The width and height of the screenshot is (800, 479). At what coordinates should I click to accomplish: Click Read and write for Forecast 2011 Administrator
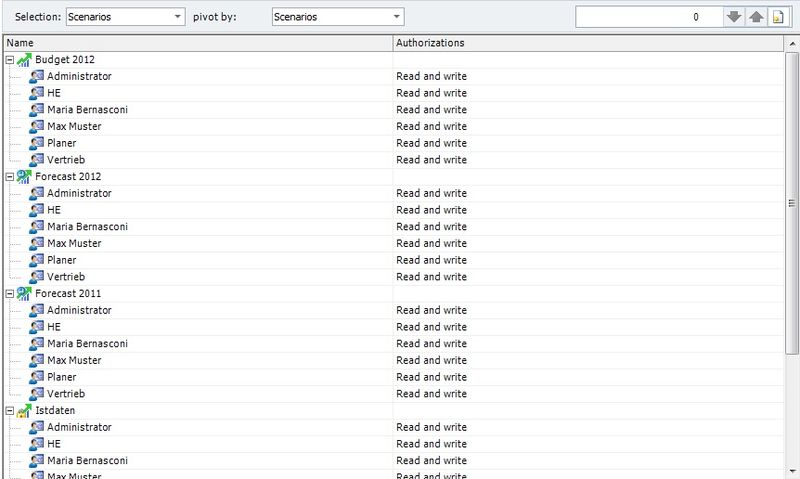tap(432, 310)
